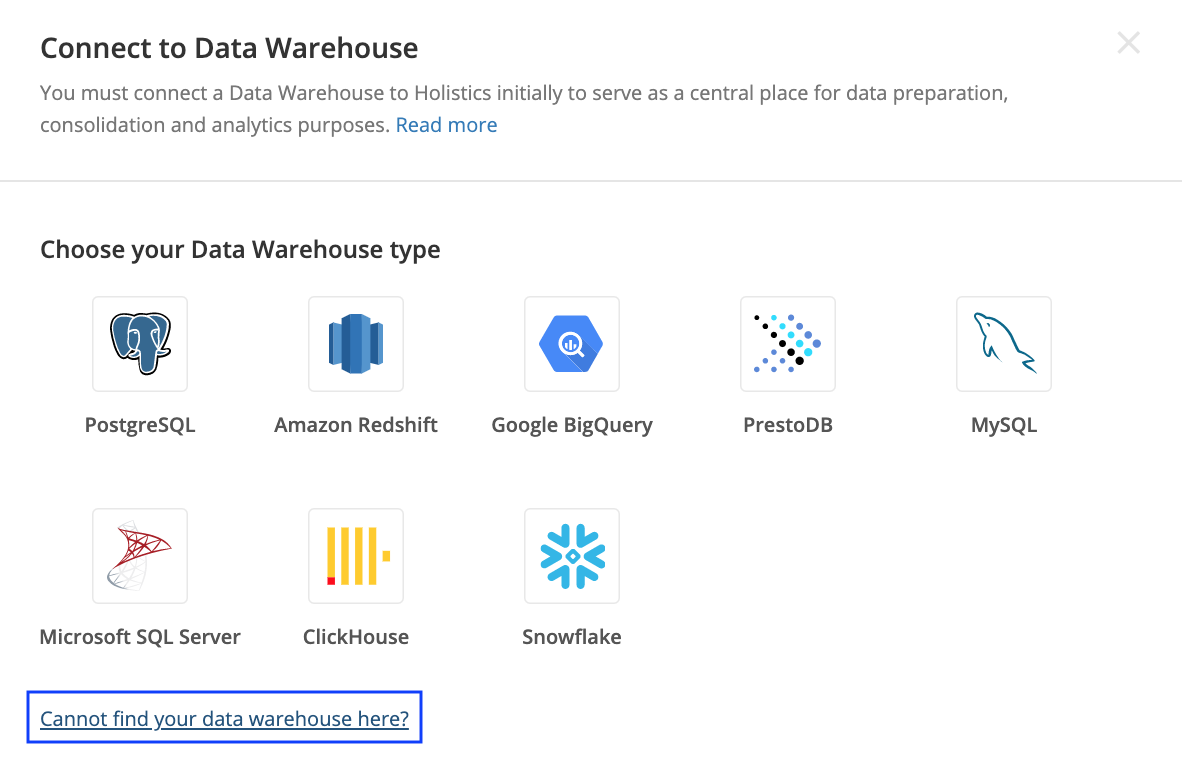Choose the ClickHouse yellow bars icon
1182x762 pixels.
point(356,555)
